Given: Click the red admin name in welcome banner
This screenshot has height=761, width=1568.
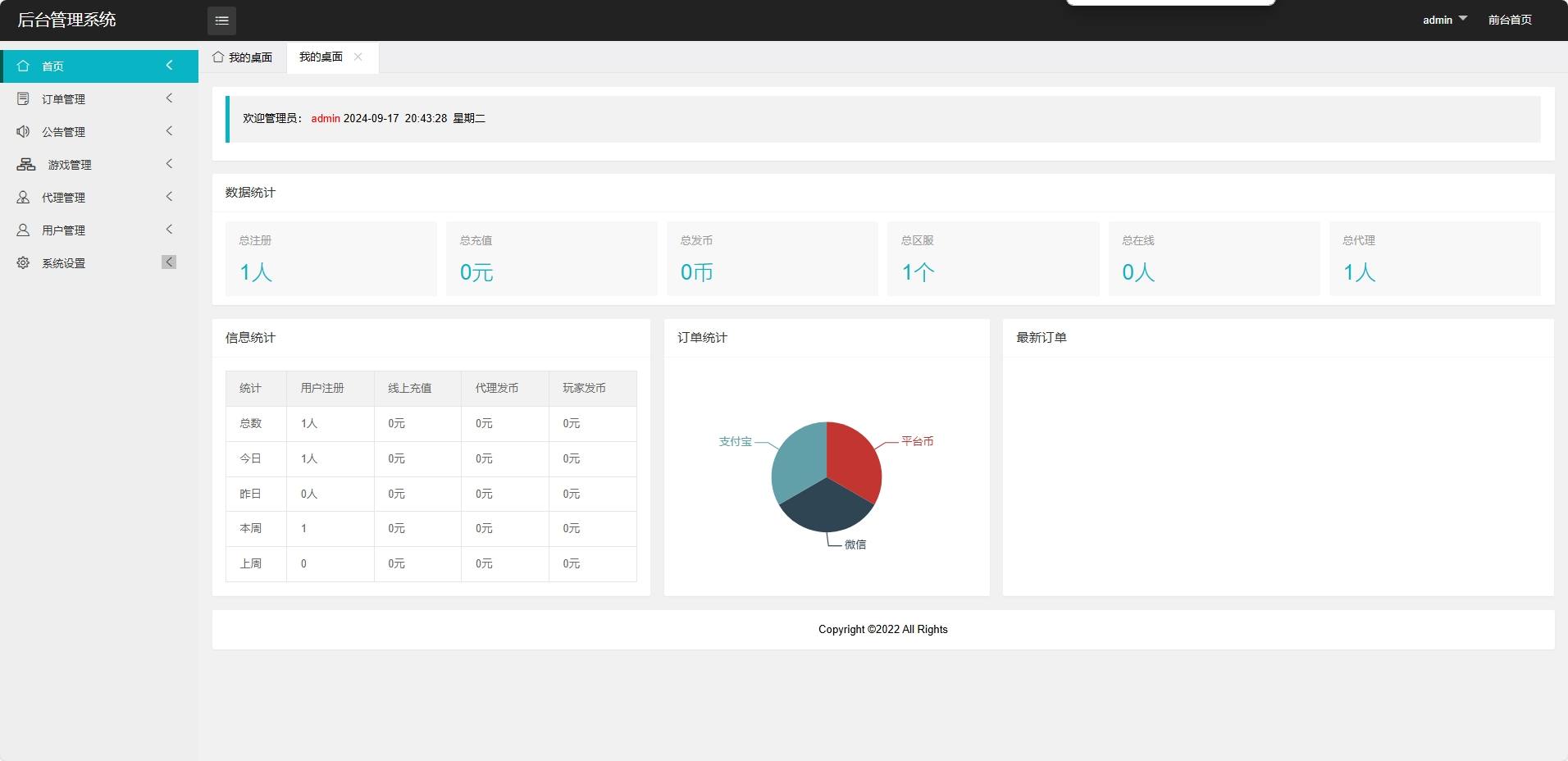Looking at the screenshot, I should pos(326,118).
